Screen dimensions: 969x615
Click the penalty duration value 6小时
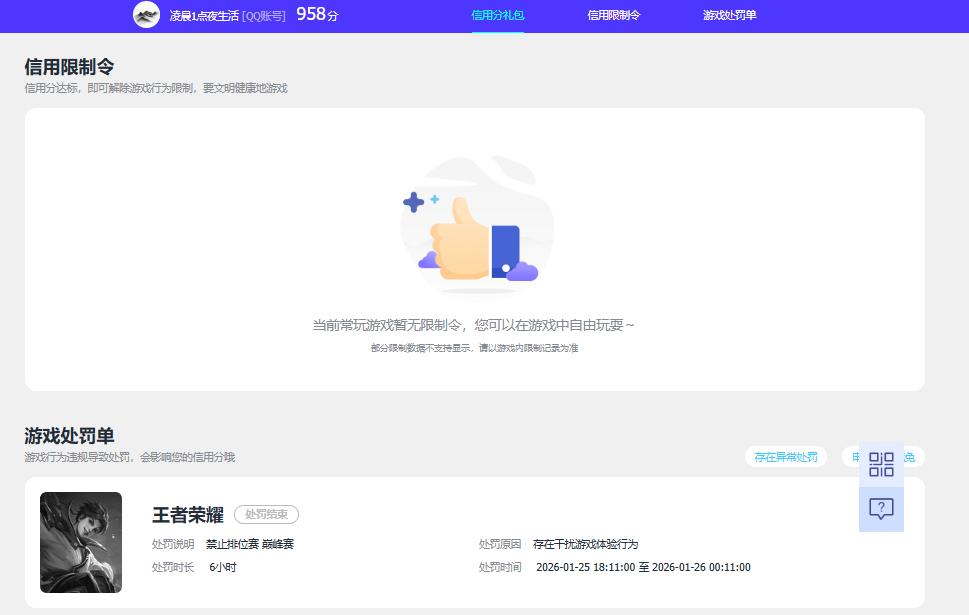tap(222, 567)
